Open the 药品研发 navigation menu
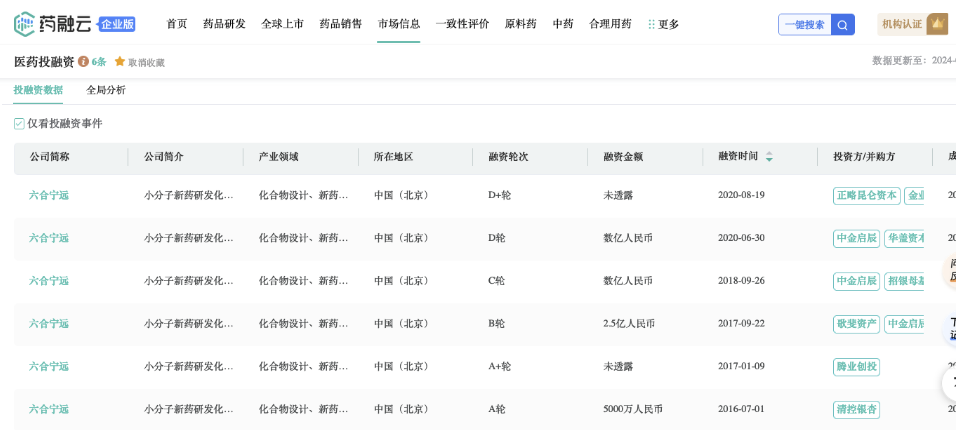 coord(224,24)
